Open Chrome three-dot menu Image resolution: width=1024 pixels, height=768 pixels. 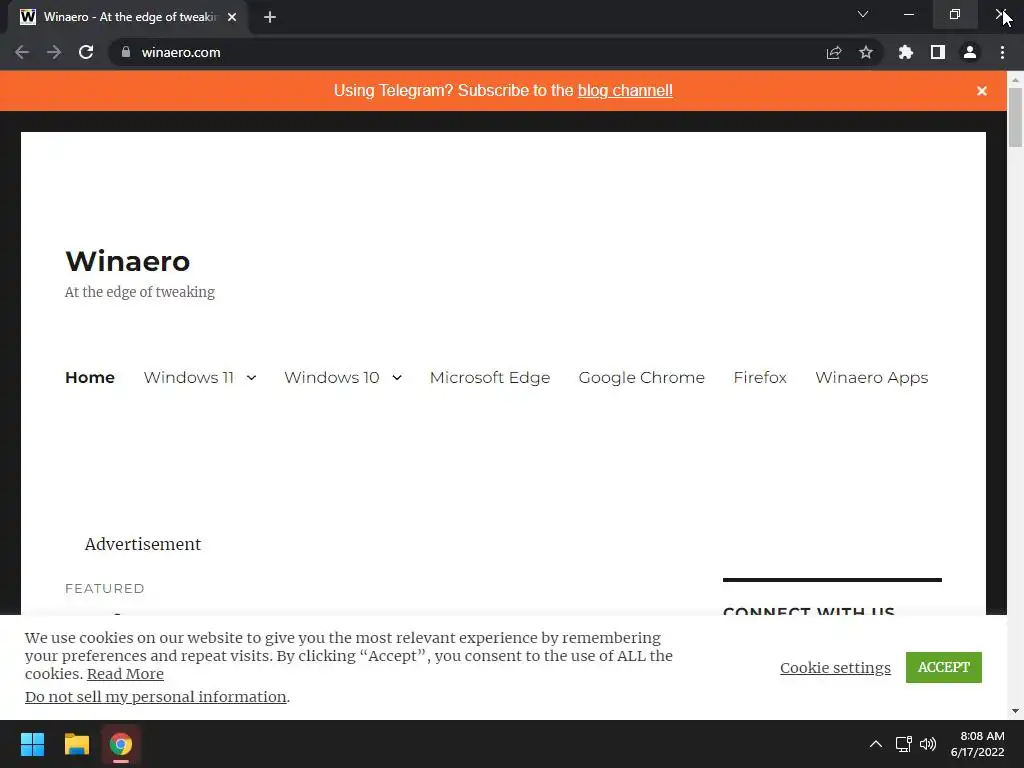pos(1002,52)
